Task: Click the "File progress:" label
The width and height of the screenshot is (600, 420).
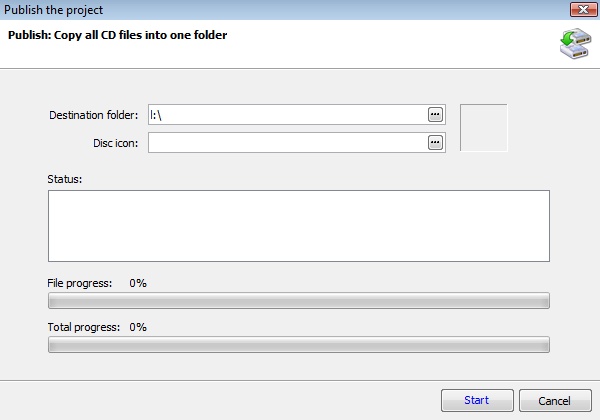Action: coord(80,283)
